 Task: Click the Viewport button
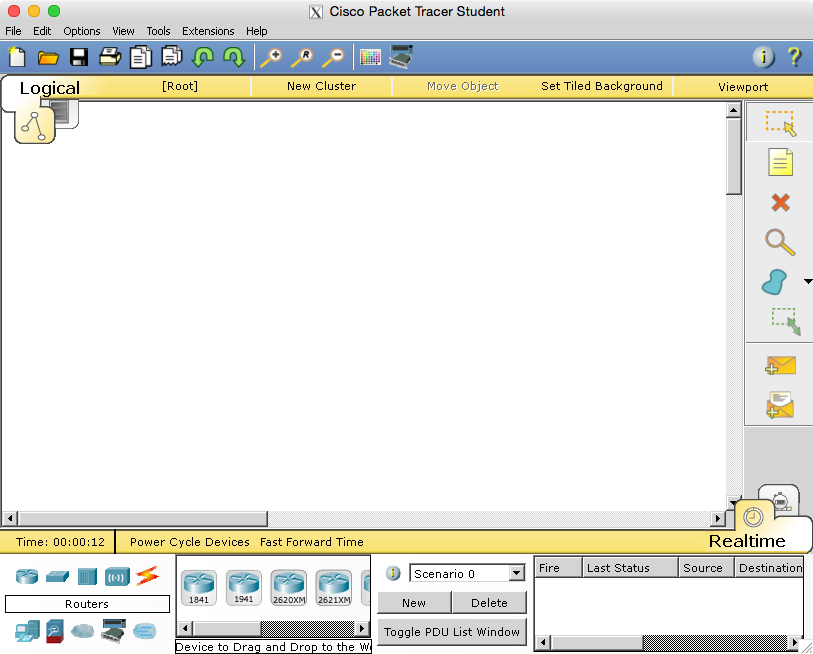(743, 87)
